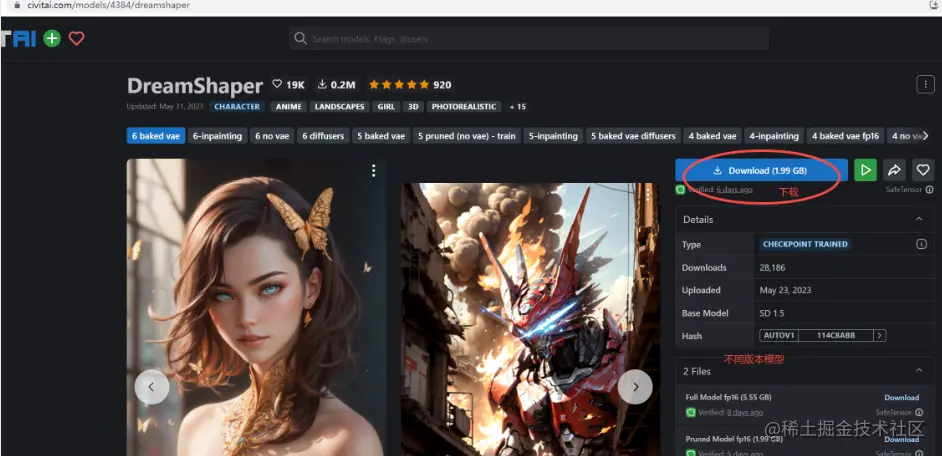Select the 3D tag
Screen dimensions: 942x456
413,107
